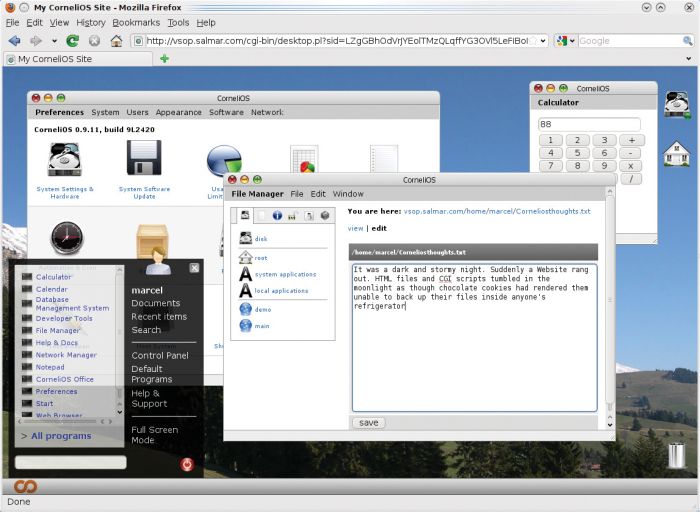Click the view link above the editor
The image size is (700, 512).
click(355, 229)
